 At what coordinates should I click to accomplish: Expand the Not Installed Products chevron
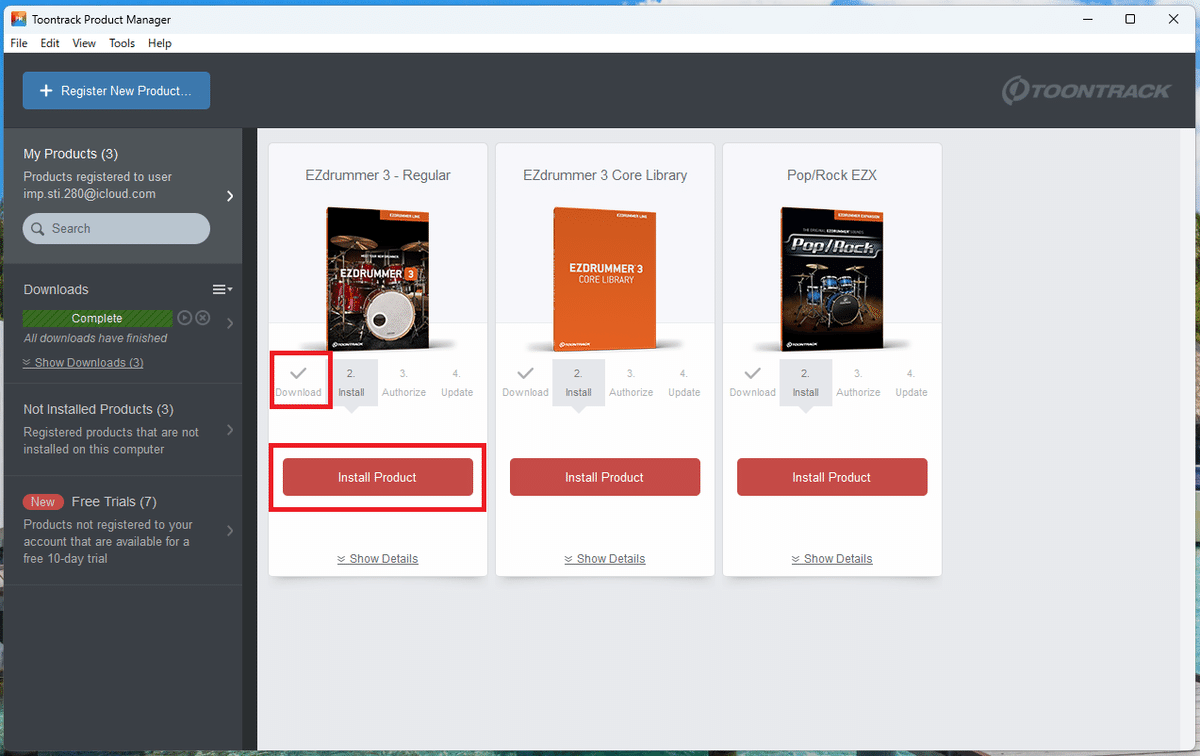pos(230,430)
